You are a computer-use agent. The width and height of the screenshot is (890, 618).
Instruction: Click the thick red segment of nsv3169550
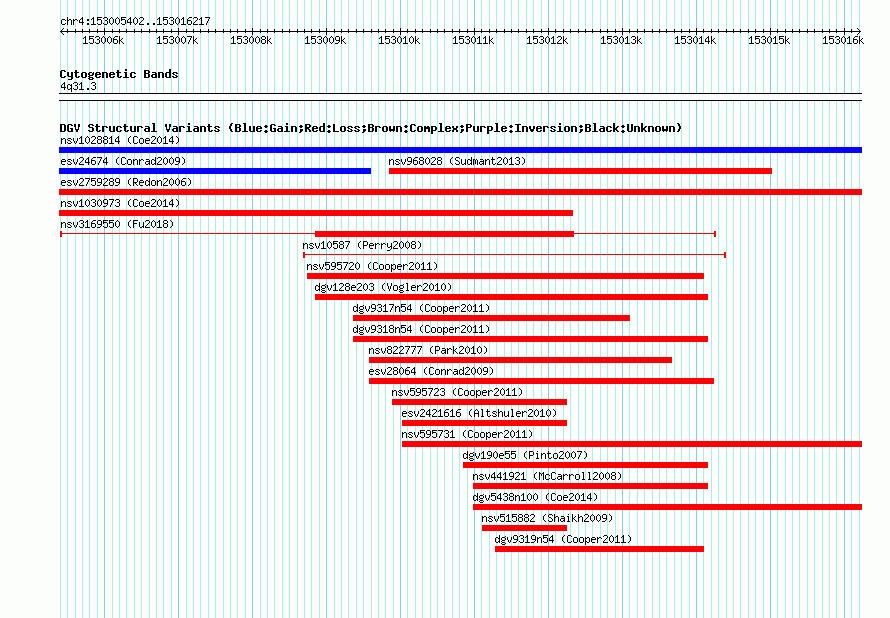point(444,234)
